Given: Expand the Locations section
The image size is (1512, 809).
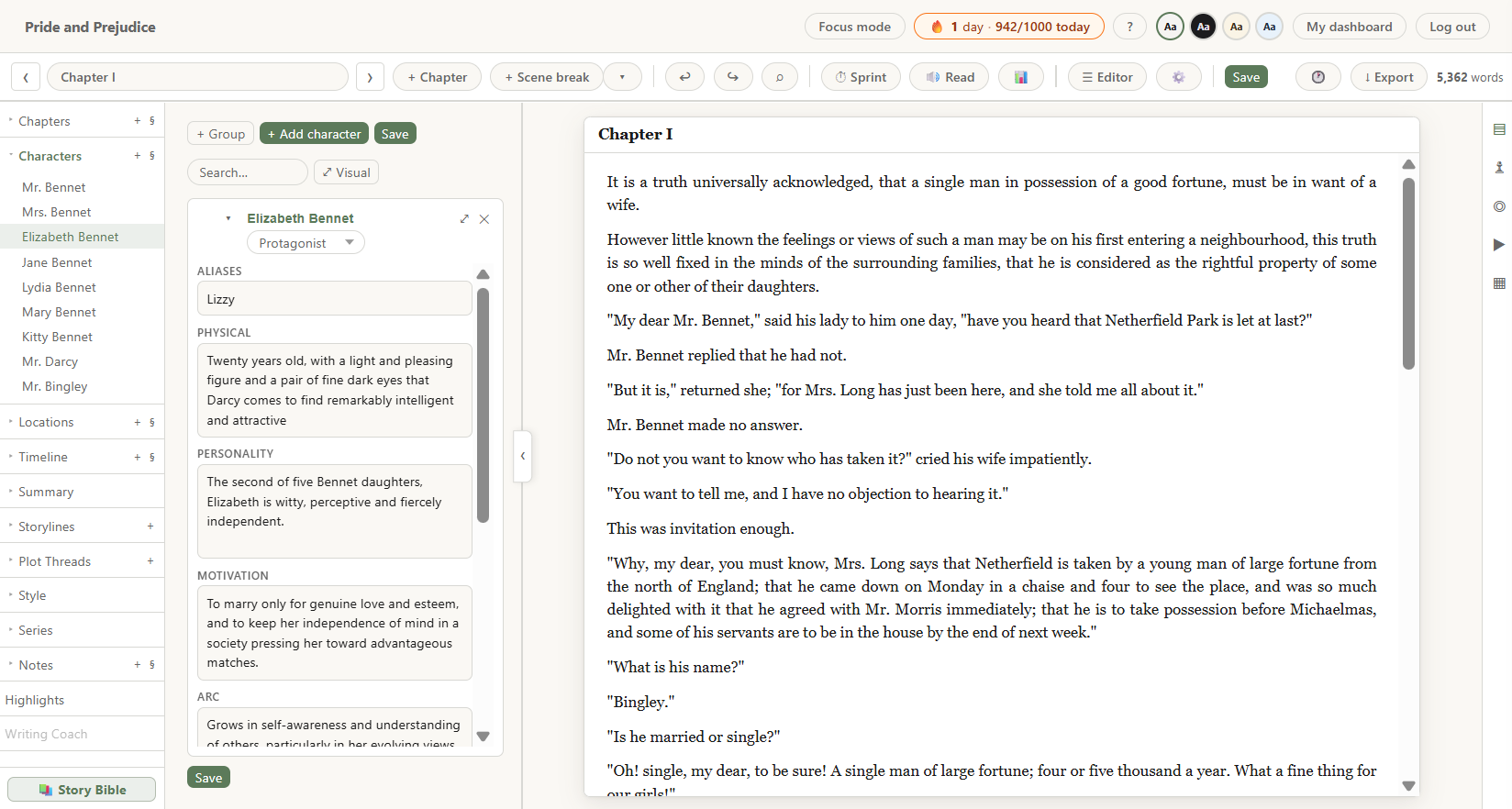Looking at the screenshot, I should 46,422.
